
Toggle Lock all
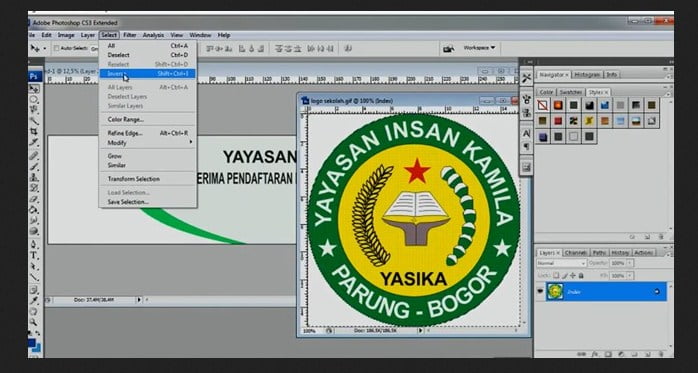580,276
